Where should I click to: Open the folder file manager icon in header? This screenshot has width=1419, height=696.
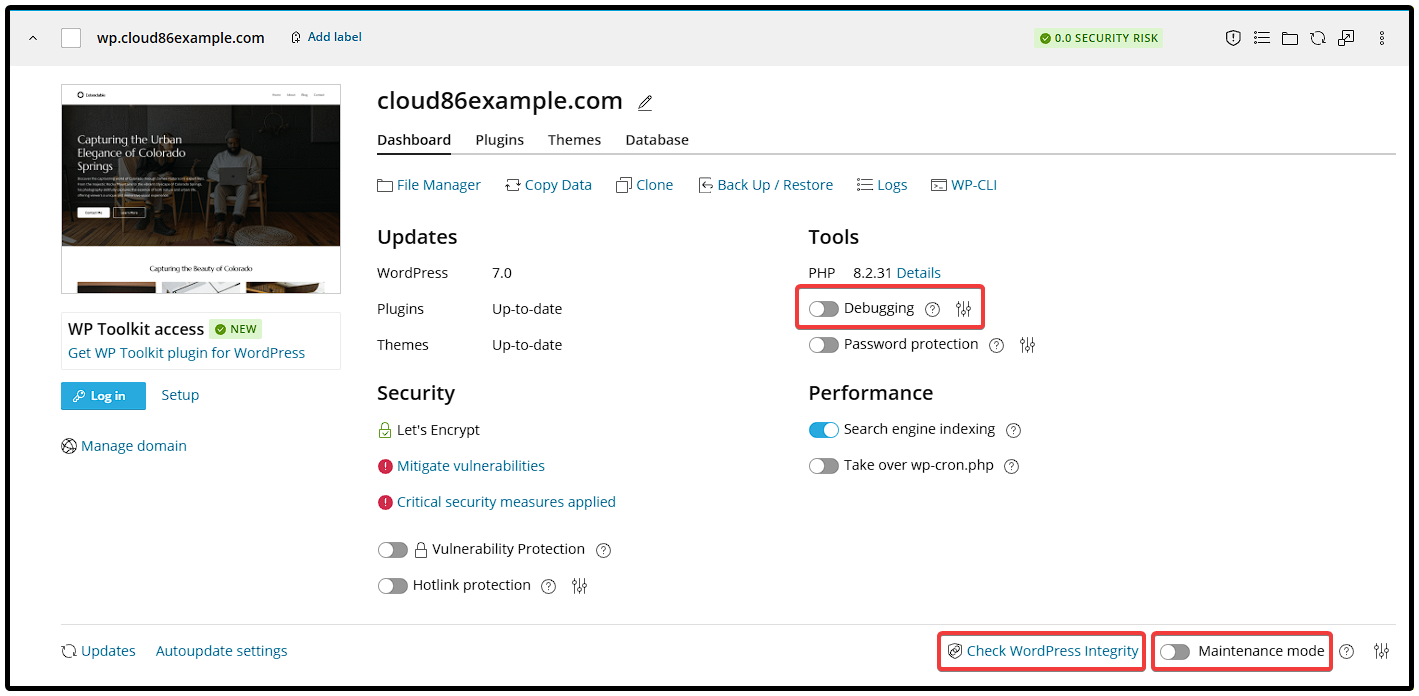click(x=1290, y=38)
